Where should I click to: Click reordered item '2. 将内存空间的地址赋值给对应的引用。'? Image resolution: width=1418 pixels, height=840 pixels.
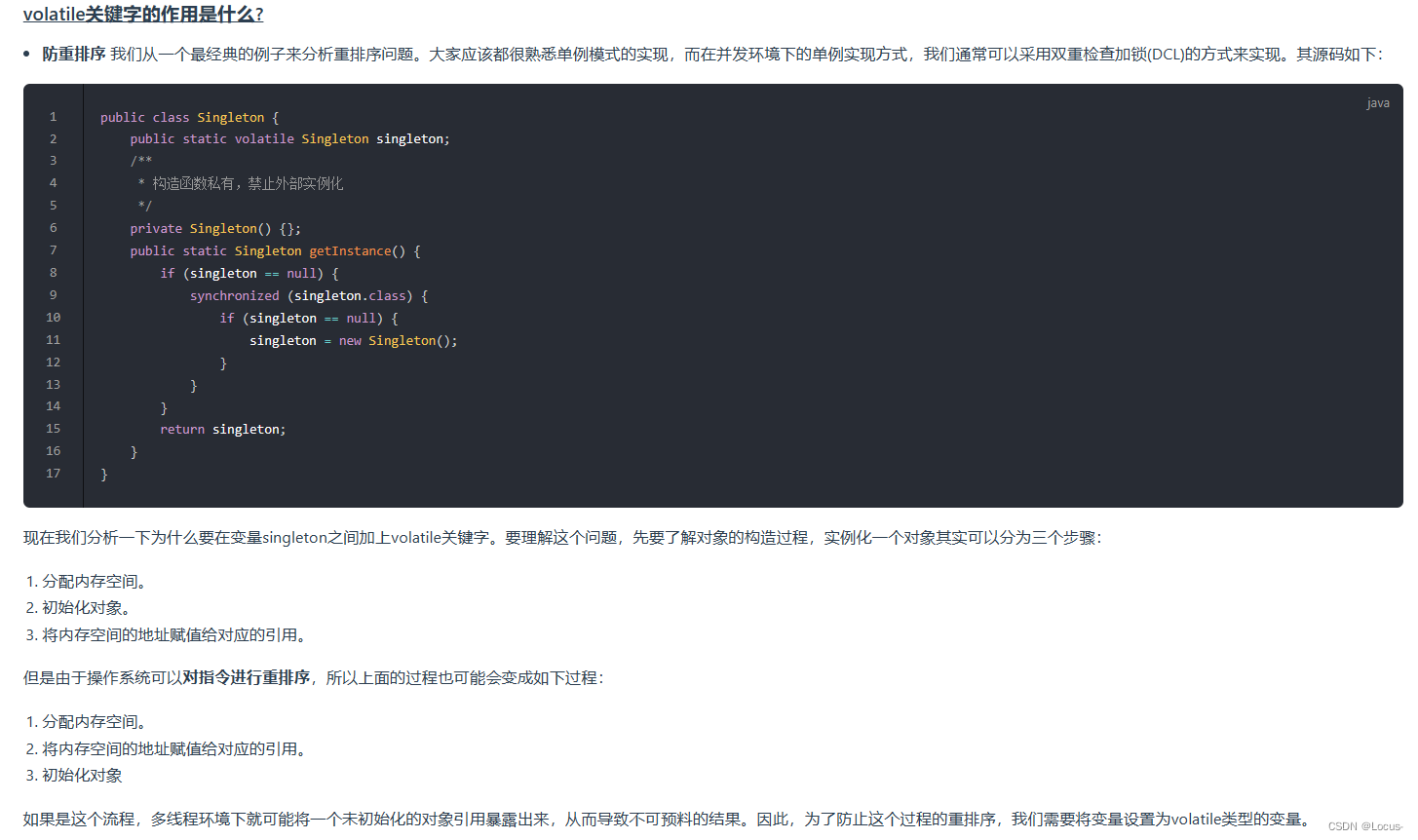(169, 748)
